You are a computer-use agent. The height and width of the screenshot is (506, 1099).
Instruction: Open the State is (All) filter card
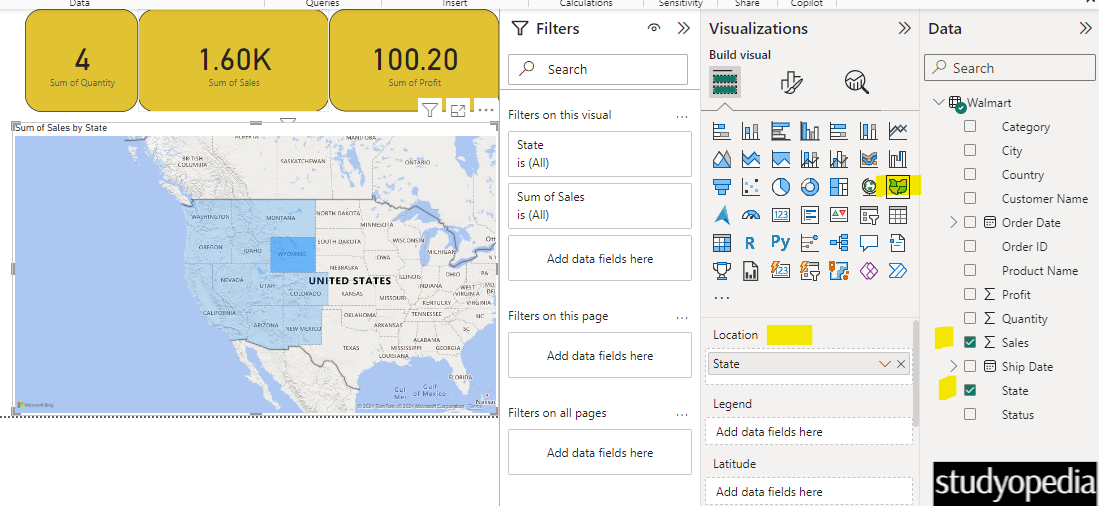(x=600, y=153)
